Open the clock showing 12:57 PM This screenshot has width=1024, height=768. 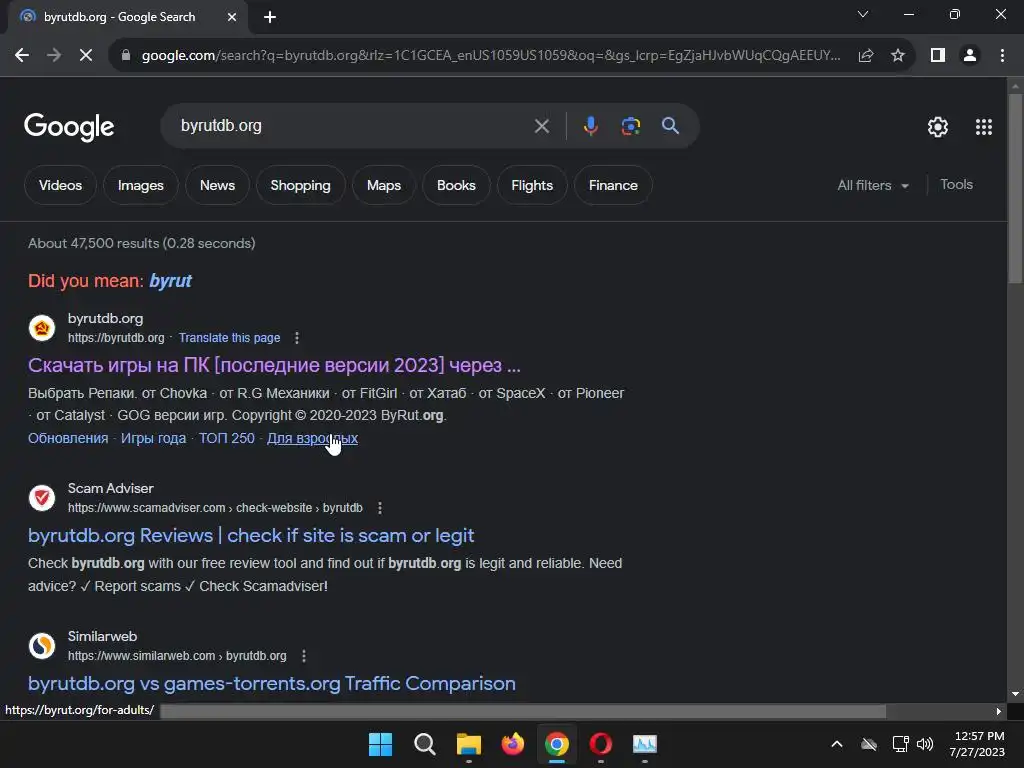(978, 744)
